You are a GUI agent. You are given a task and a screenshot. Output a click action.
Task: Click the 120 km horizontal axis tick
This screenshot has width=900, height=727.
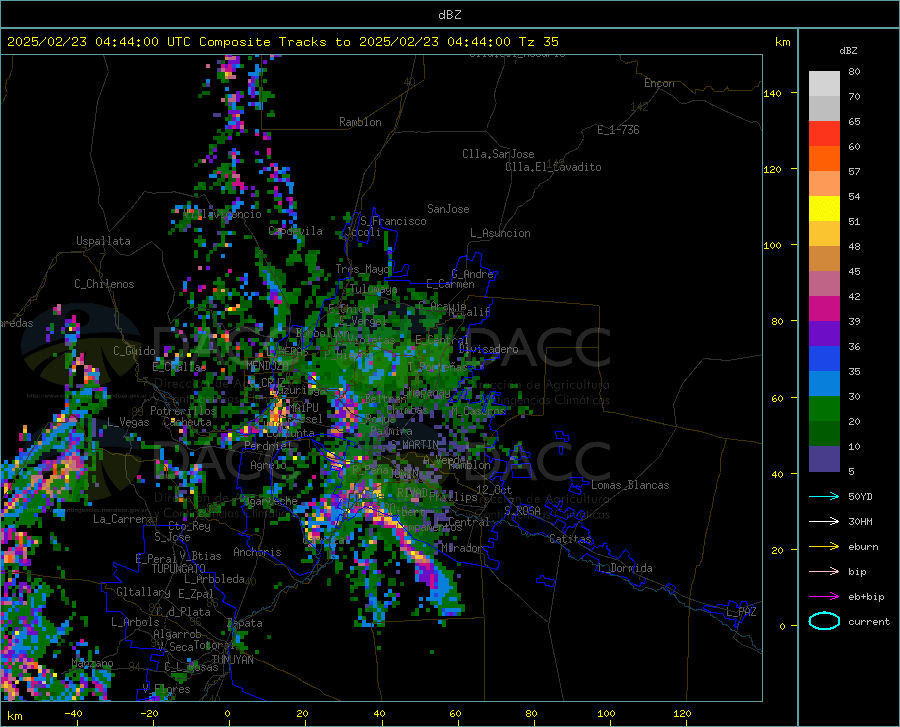pyautogui.click(x=682, y=713)
